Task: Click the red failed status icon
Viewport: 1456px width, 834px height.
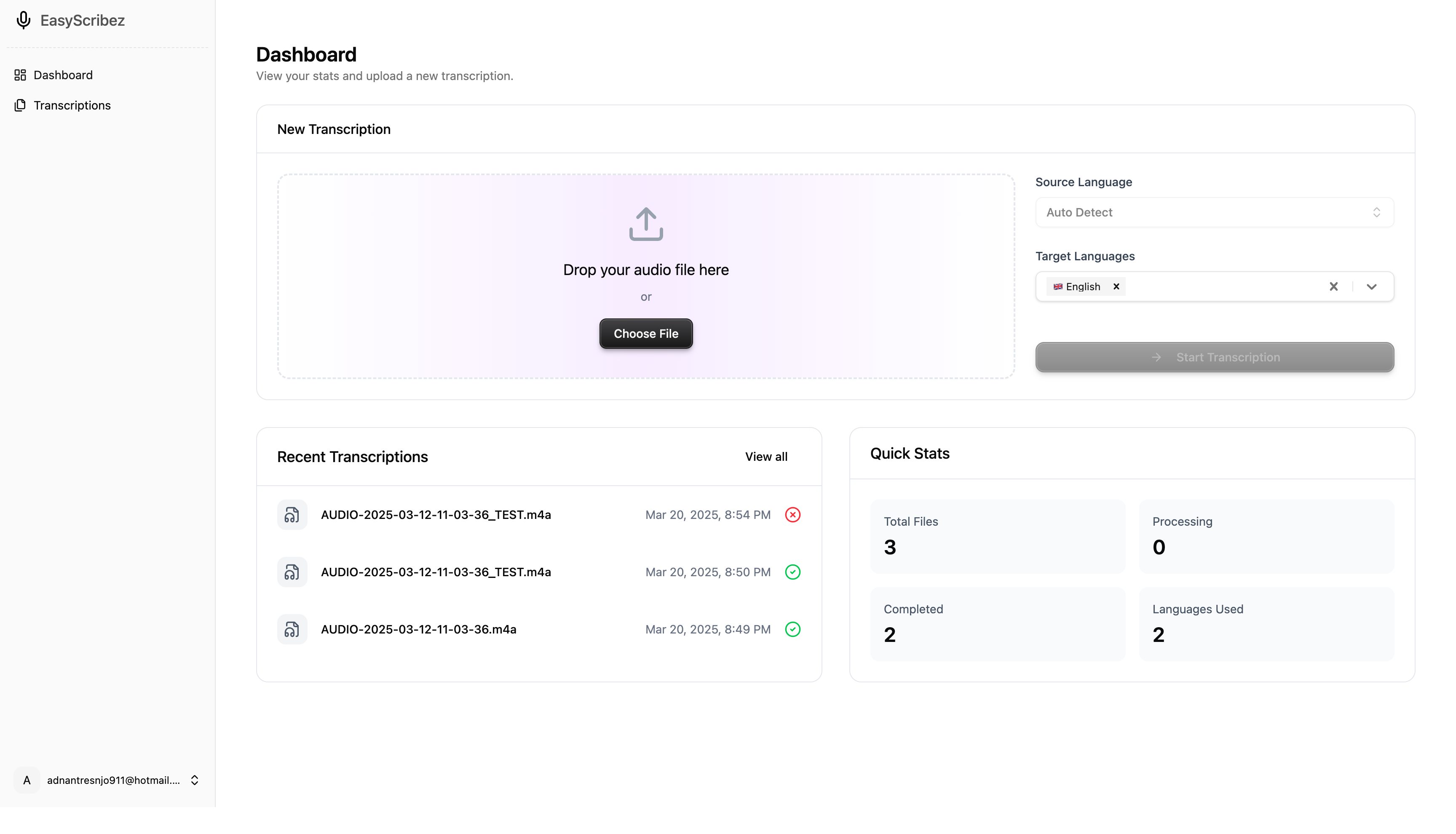Action: click(792, 514)
